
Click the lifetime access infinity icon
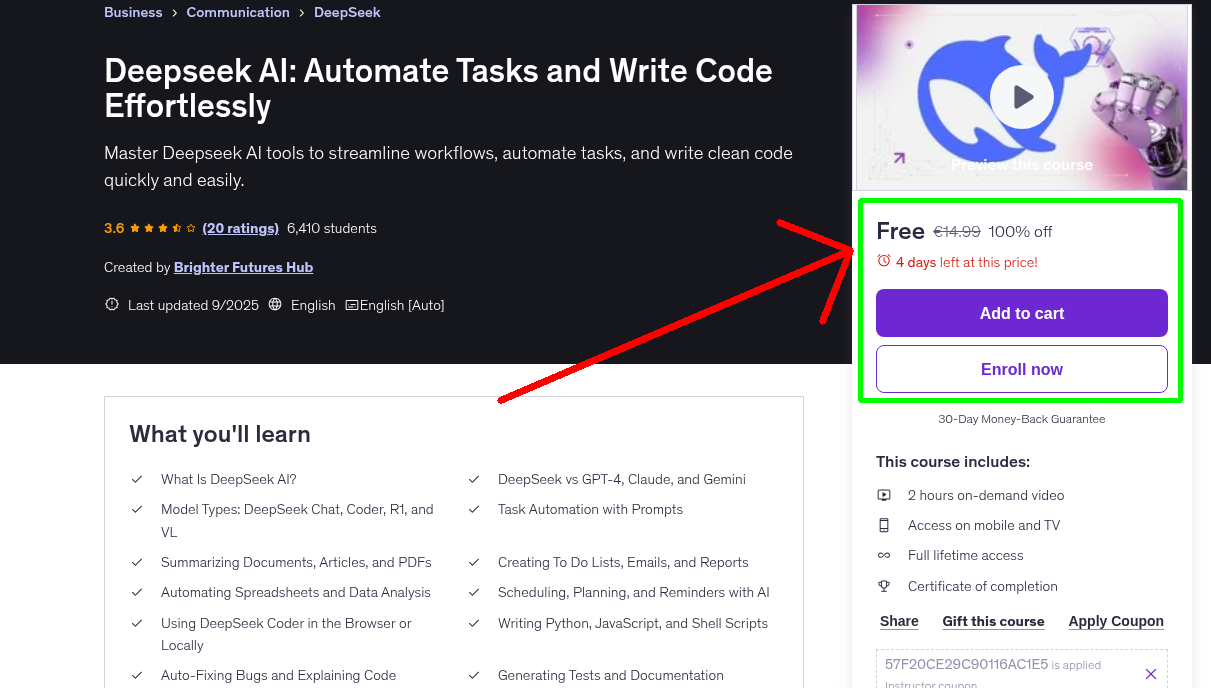[x=884, y=555]
